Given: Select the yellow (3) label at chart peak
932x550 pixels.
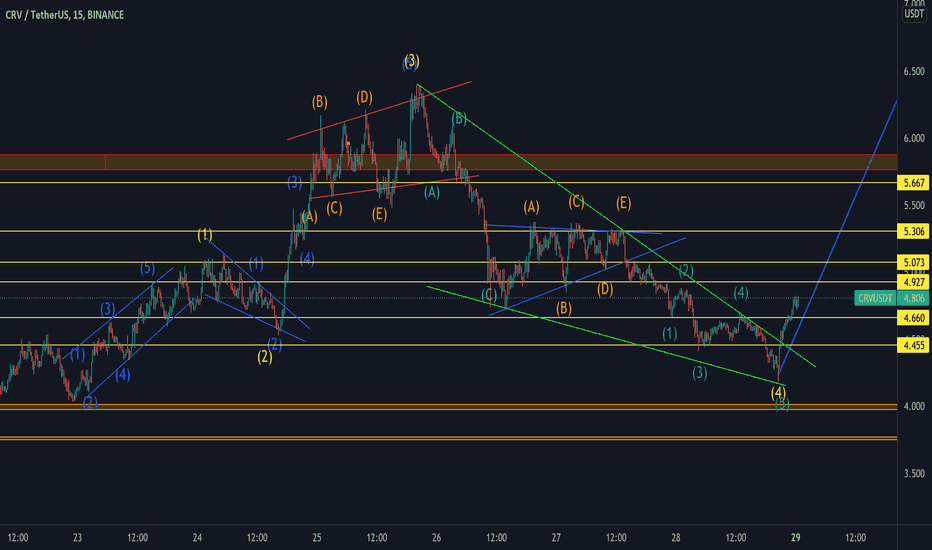Looking at the screenshot, I should [x=412, y=60].
